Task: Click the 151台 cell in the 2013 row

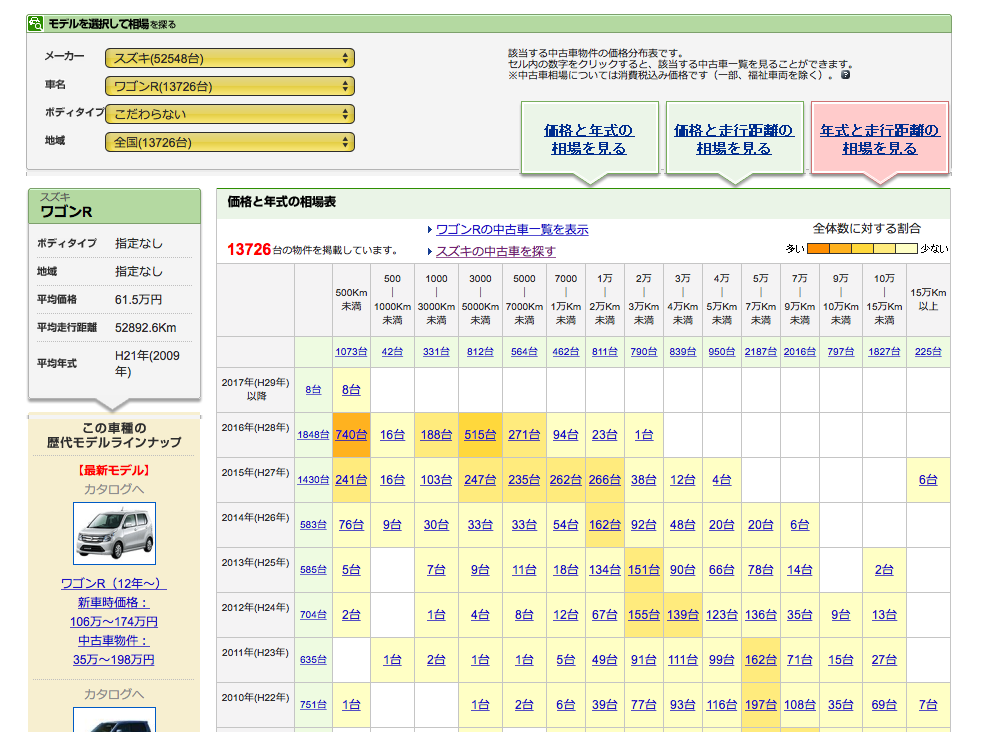Action: coord(643,570)
